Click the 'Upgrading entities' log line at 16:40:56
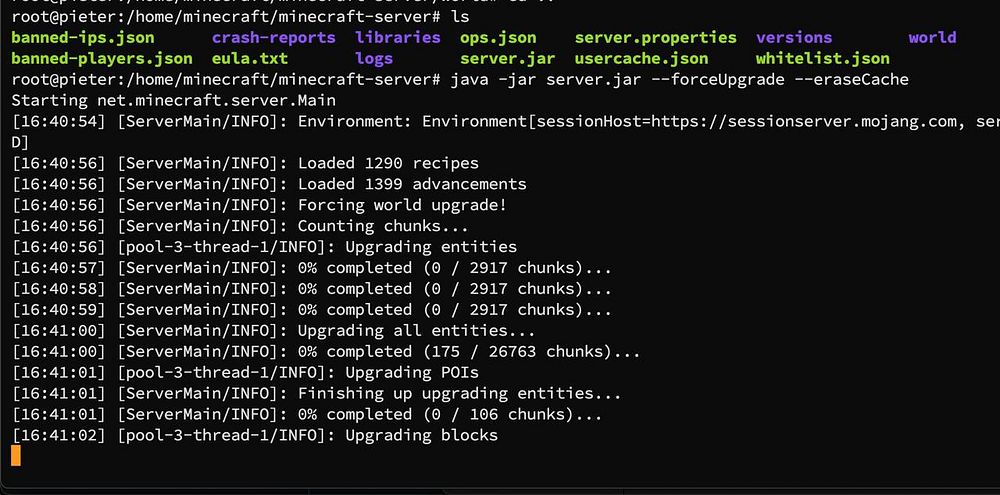Screen dimensions: 1000x495 point(264,247)
